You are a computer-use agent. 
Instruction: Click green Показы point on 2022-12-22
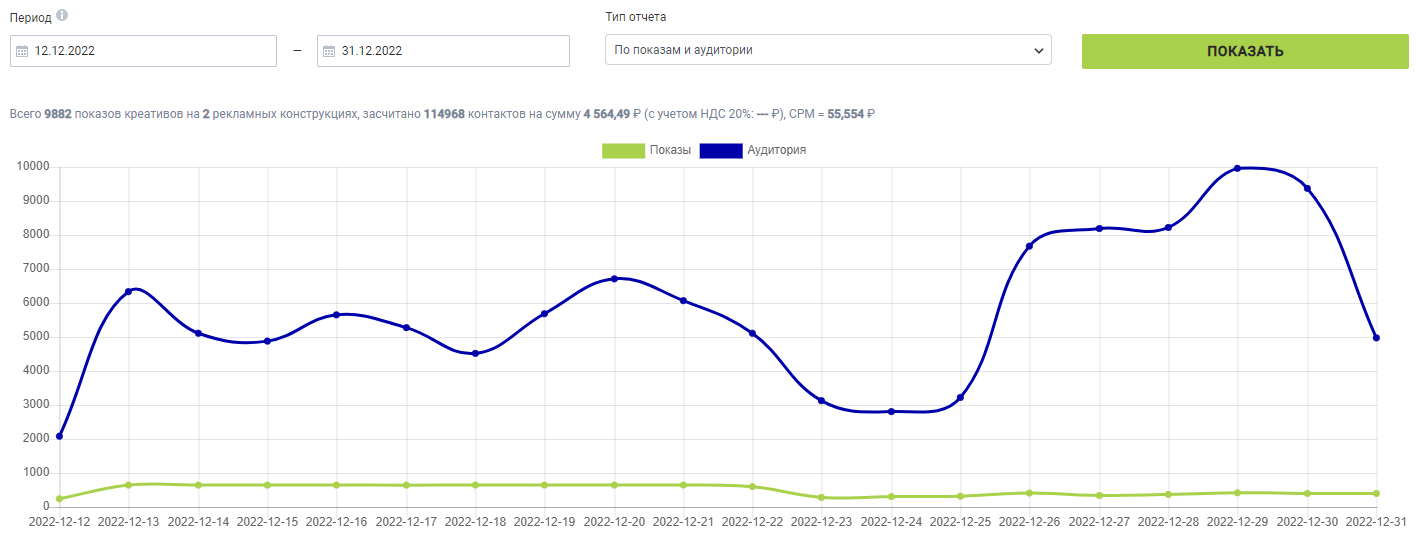[752, 486]
